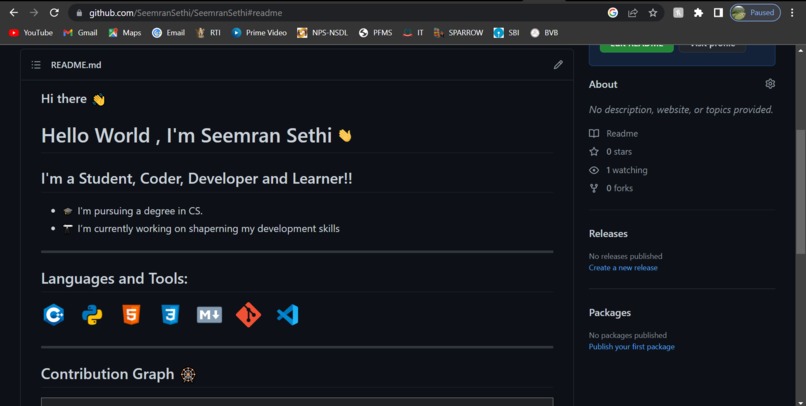Viewport: 806px width, 406px height.
Task: Click the Releases heading
Action: click(x=608, y=233)
